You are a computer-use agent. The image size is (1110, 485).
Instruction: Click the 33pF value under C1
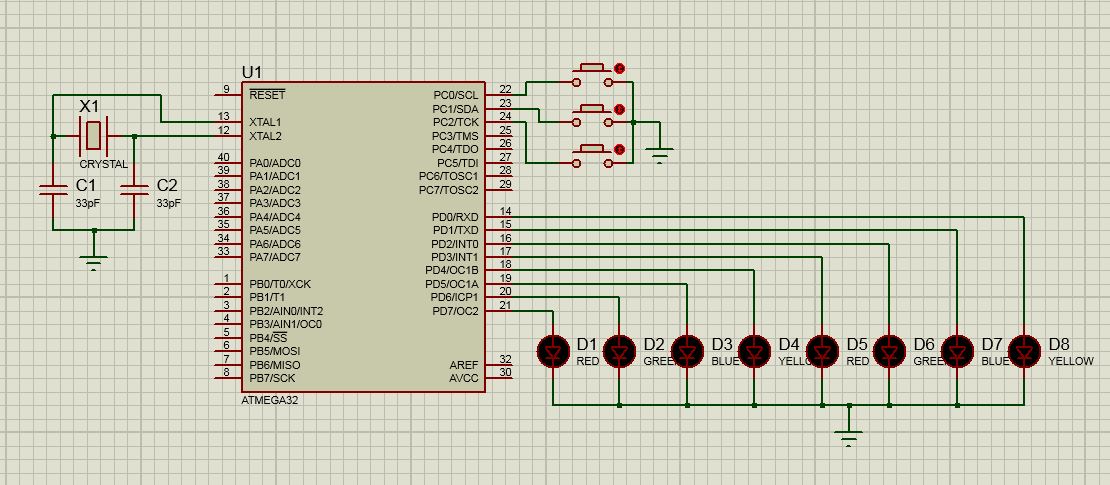tap(88, 202)
